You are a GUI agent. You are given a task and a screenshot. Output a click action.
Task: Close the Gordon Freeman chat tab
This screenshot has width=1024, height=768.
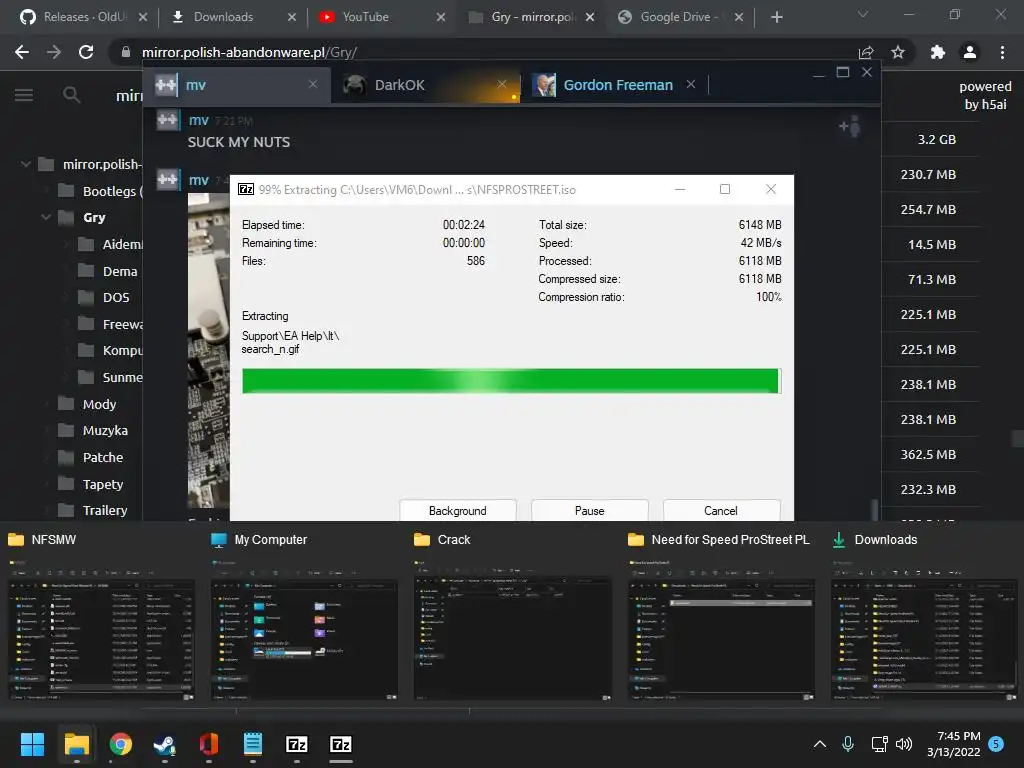tap(691, 84)
